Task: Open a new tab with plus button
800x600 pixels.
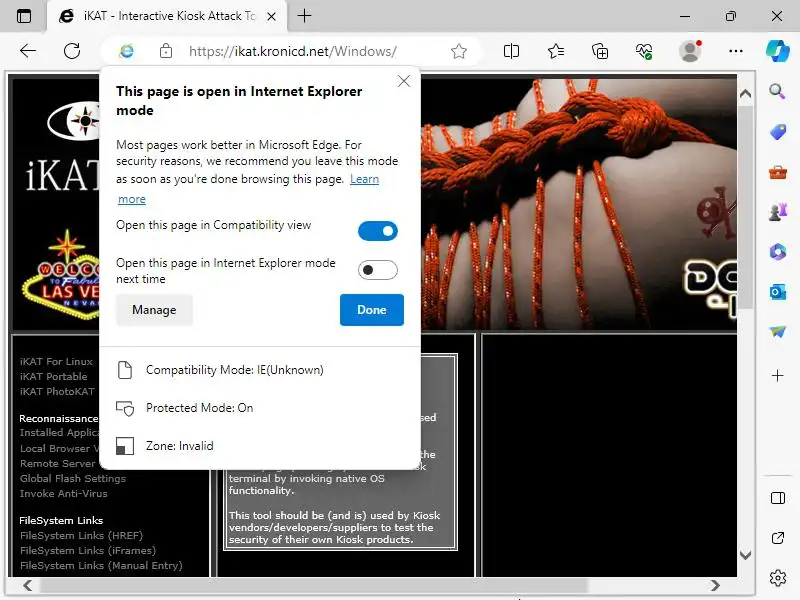Action: (304, 16)
